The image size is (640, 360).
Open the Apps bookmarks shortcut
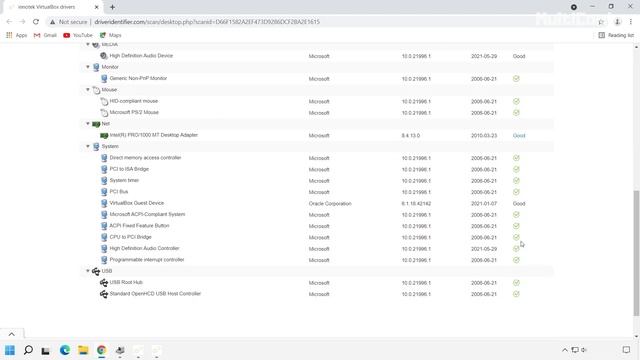coord(16,36)
